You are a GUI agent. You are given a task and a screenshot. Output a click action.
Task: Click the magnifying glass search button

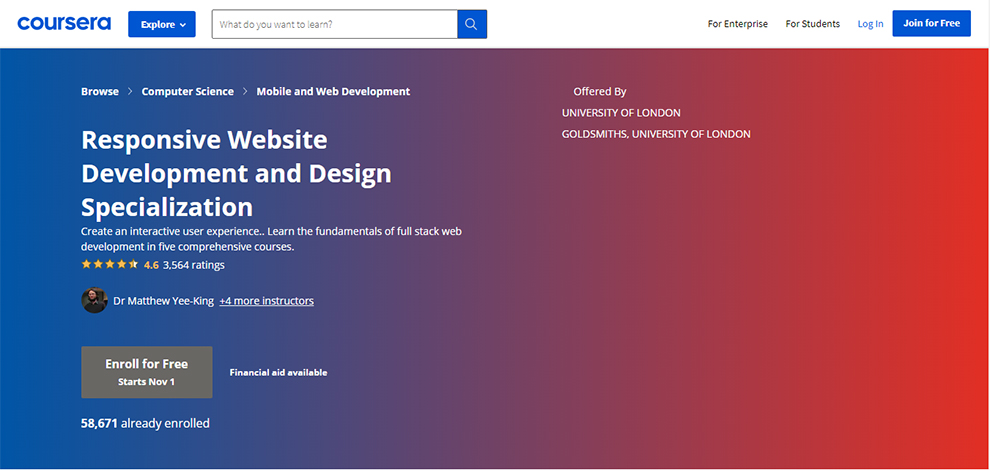pos(472,24)
